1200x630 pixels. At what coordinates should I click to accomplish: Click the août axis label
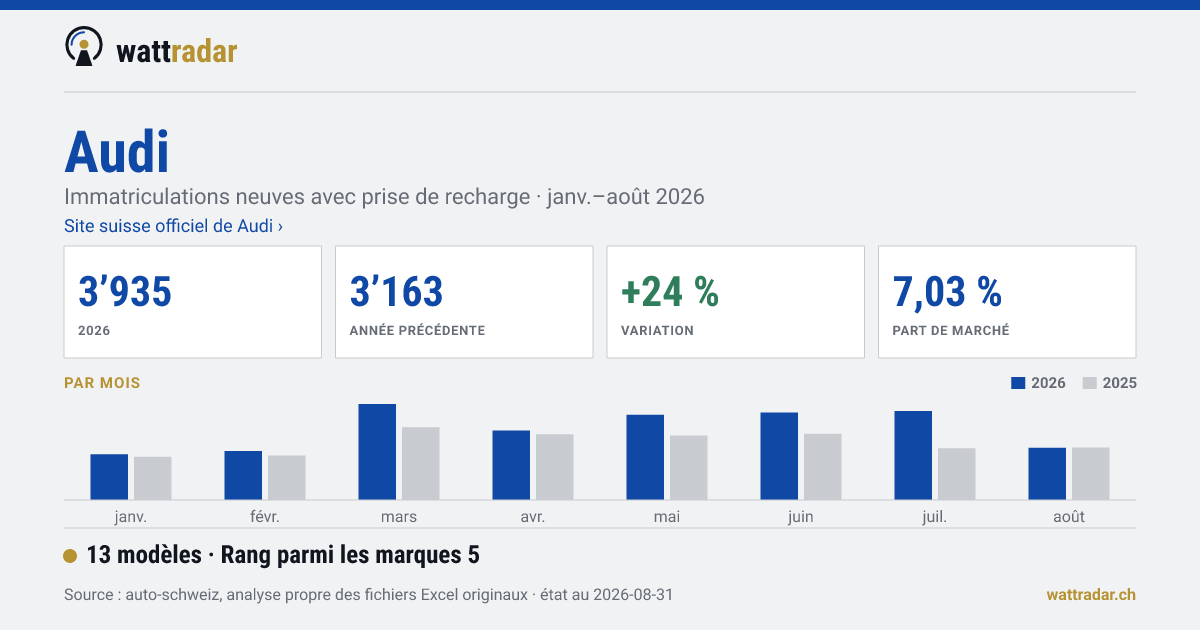(x=1069, y=517)
